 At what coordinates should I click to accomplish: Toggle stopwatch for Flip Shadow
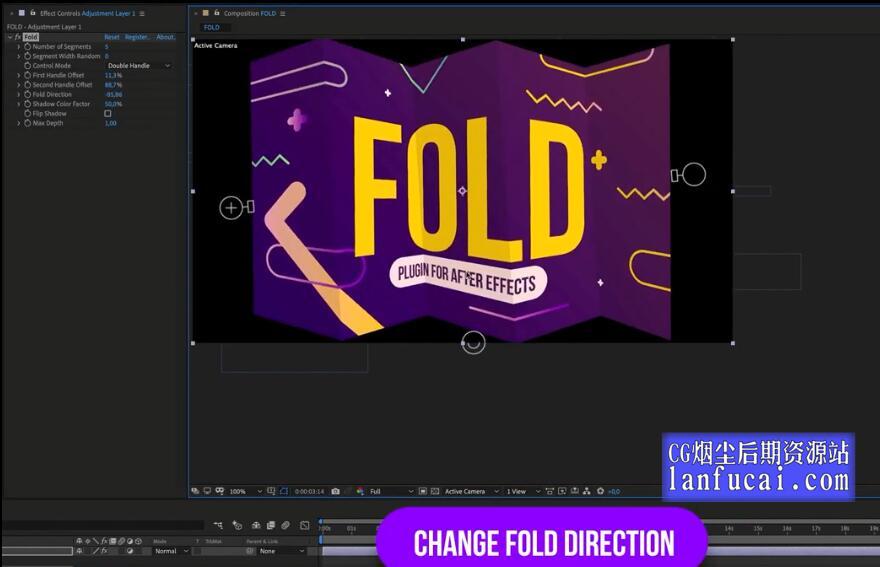[x=28, y=113]
